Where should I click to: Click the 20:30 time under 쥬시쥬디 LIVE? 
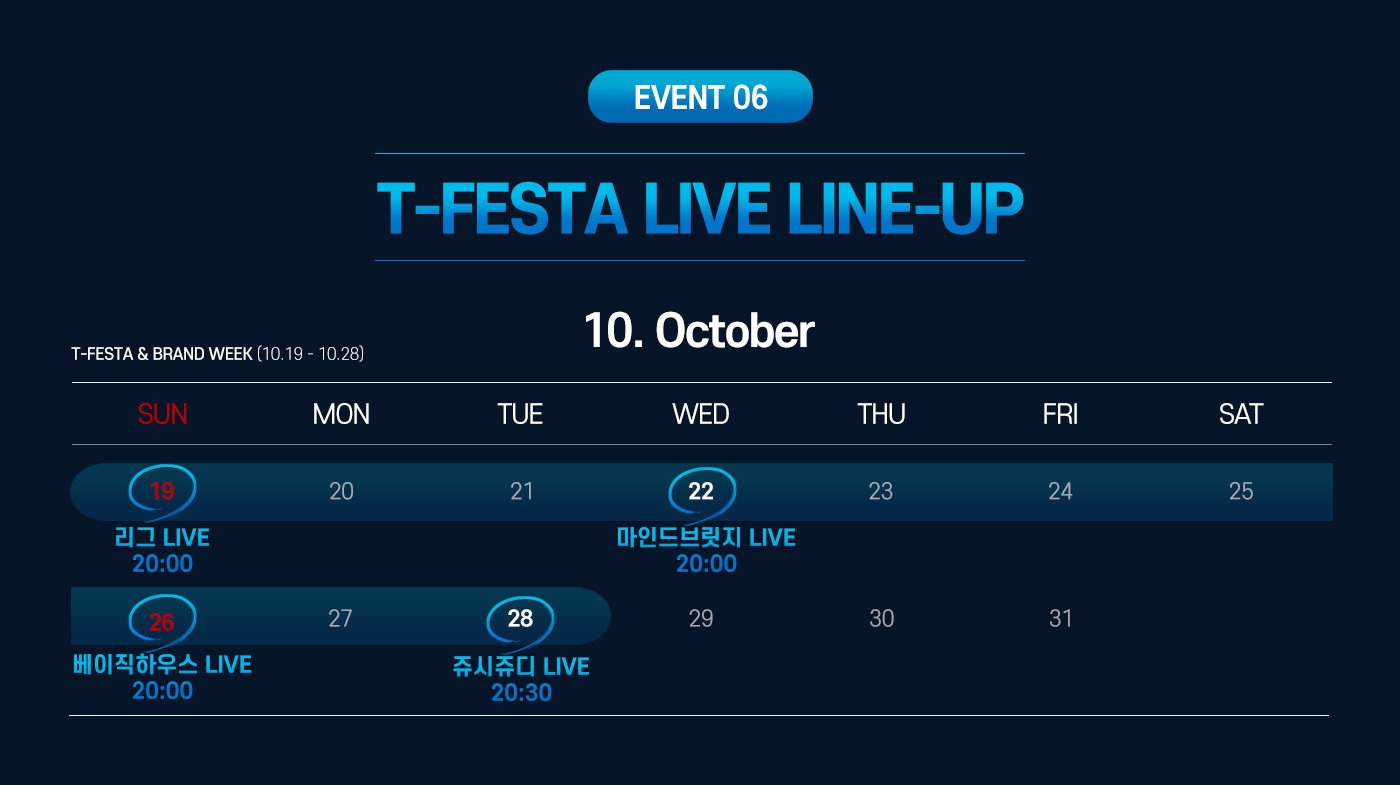[x=521, y=693]
